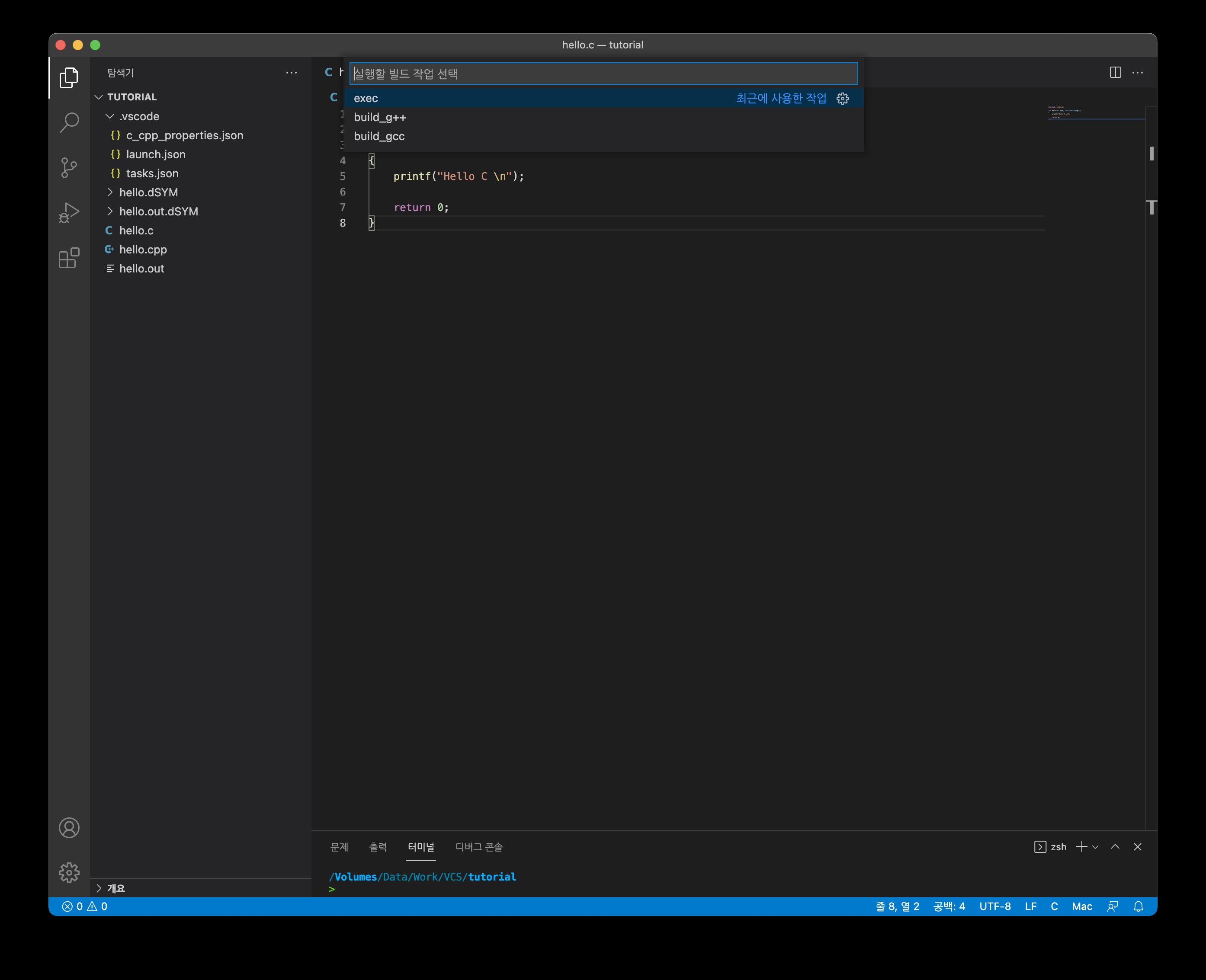Click the zsh terminal shell icon
The width and height of the screenshot is (1206, 980).
click(x=1040, y=846)
